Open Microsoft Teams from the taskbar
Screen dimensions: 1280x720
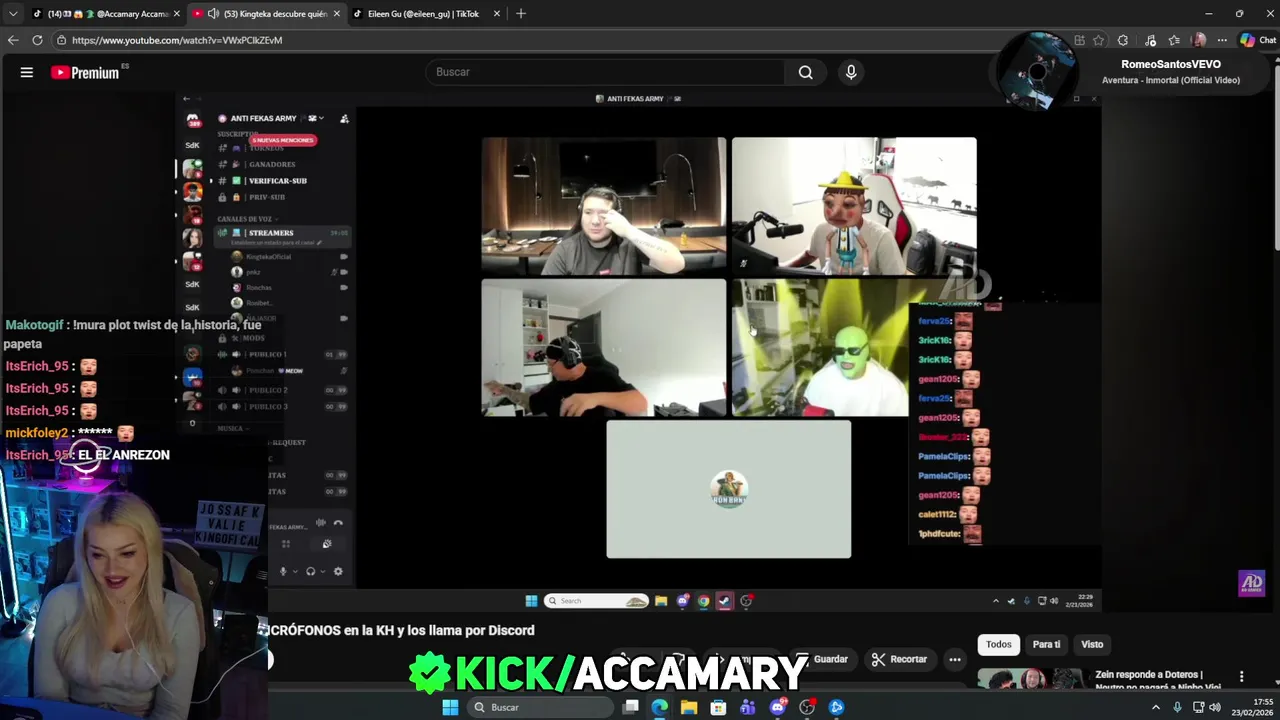[748, 708]
